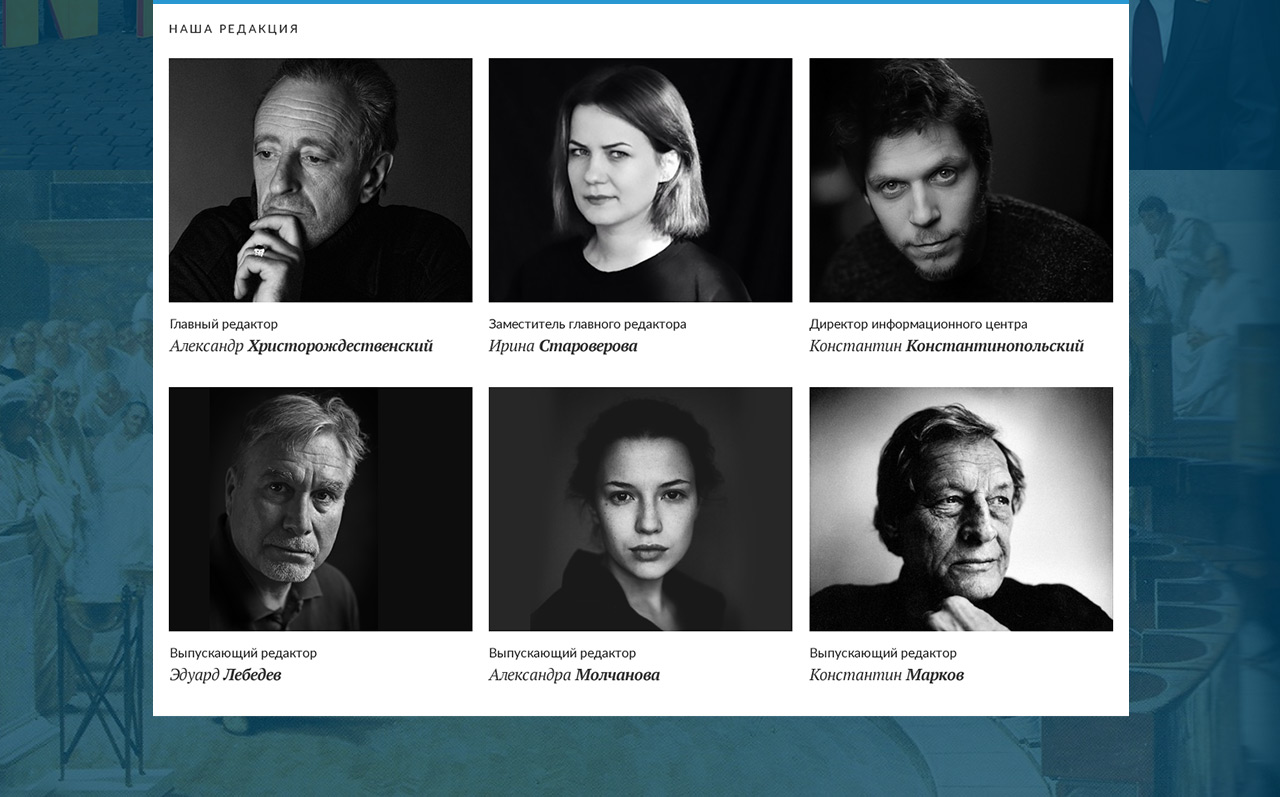Select the "Заместитель главного редактора" label
Screen dimensions: 1280x797
click(587, 324)
